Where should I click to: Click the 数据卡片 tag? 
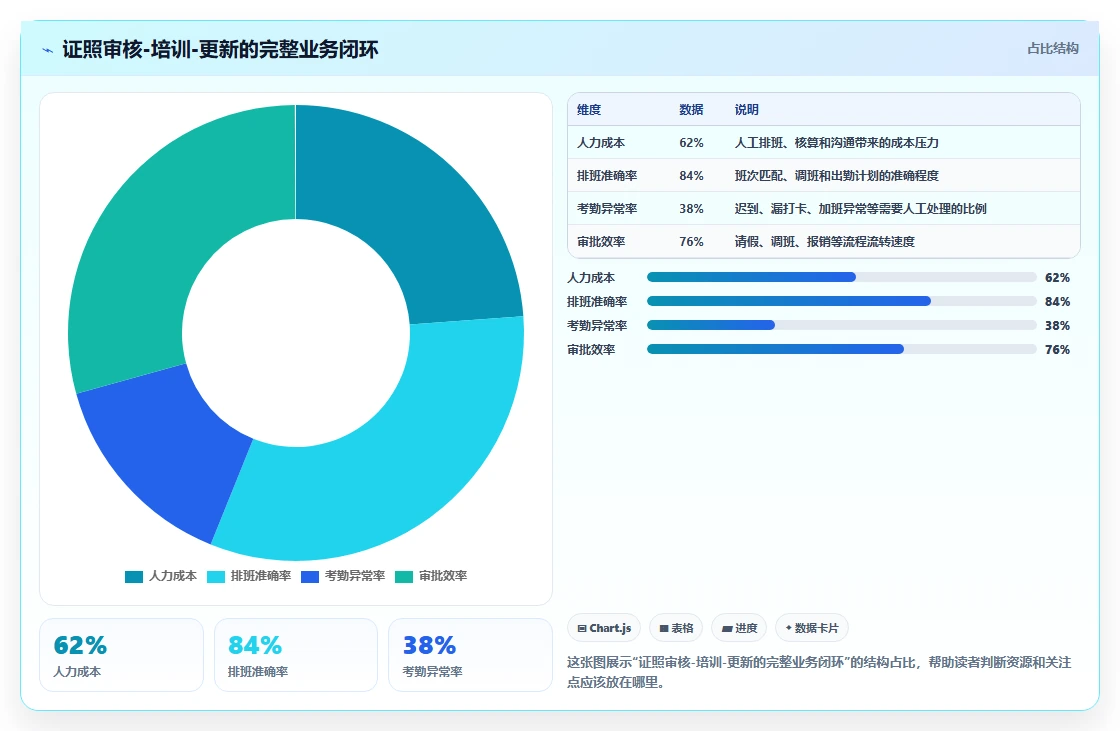tap(811, 628)
